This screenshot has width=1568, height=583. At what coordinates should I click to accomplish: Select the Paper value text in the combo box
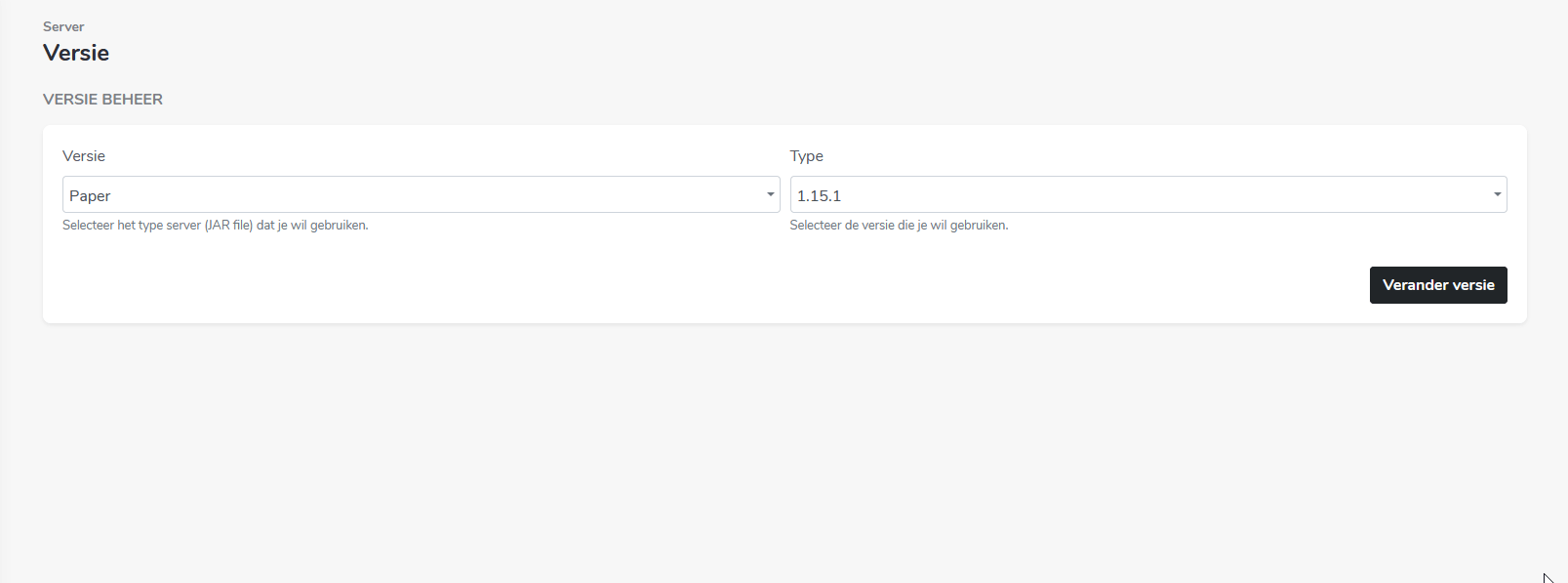tap(90, 196)
